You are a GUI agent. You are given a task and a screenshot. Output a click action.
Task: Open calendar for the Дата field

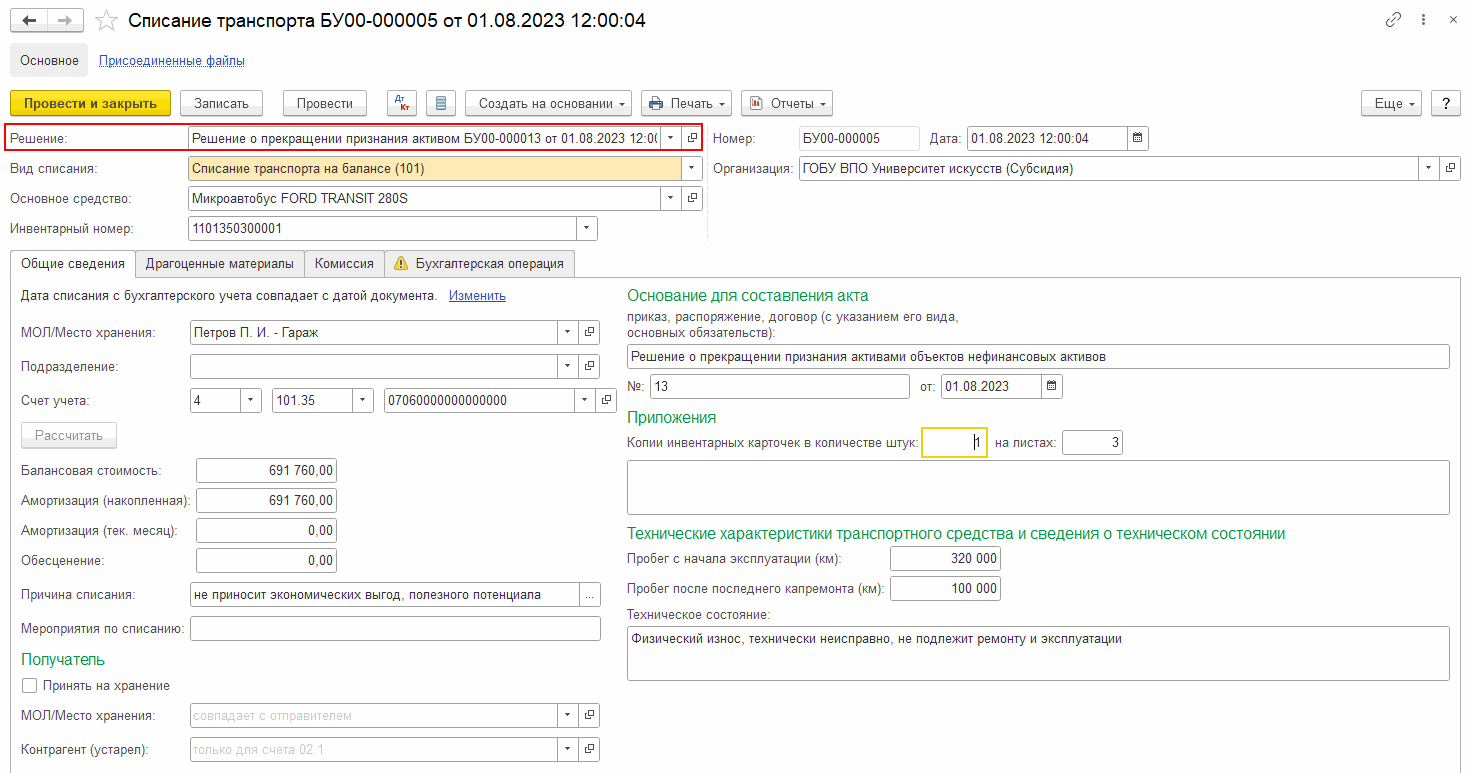[1138, 138]
